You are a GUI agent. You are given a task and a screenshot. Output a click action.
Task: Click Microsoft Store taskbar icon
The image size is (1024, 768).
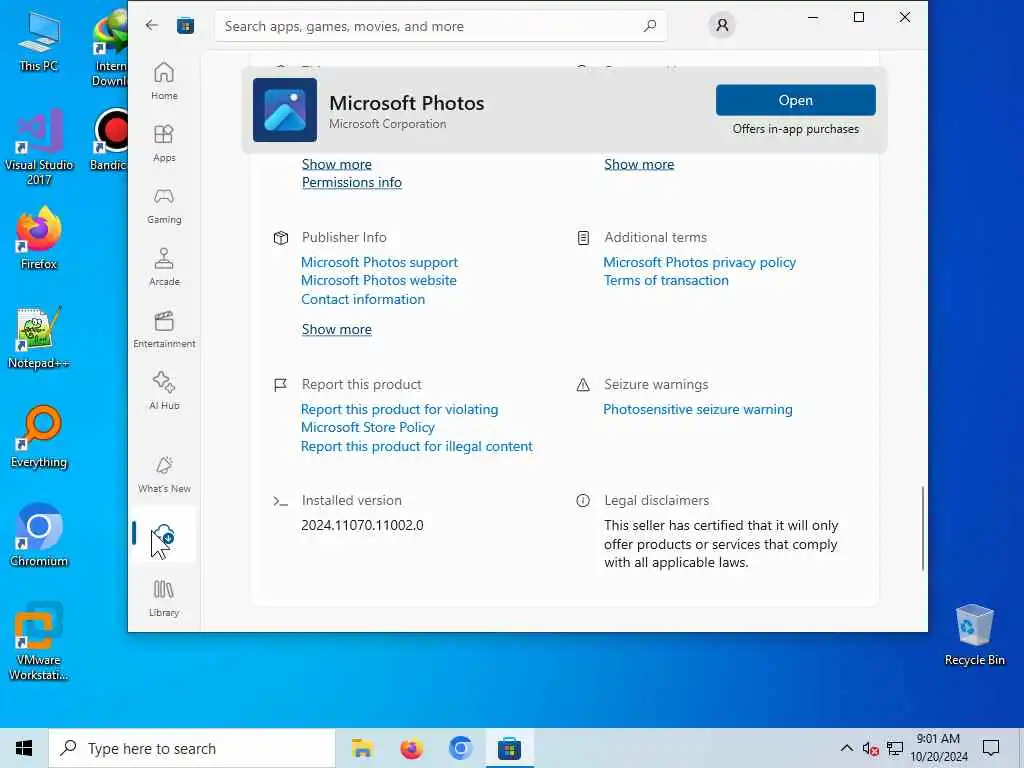[x=509, y=748]
